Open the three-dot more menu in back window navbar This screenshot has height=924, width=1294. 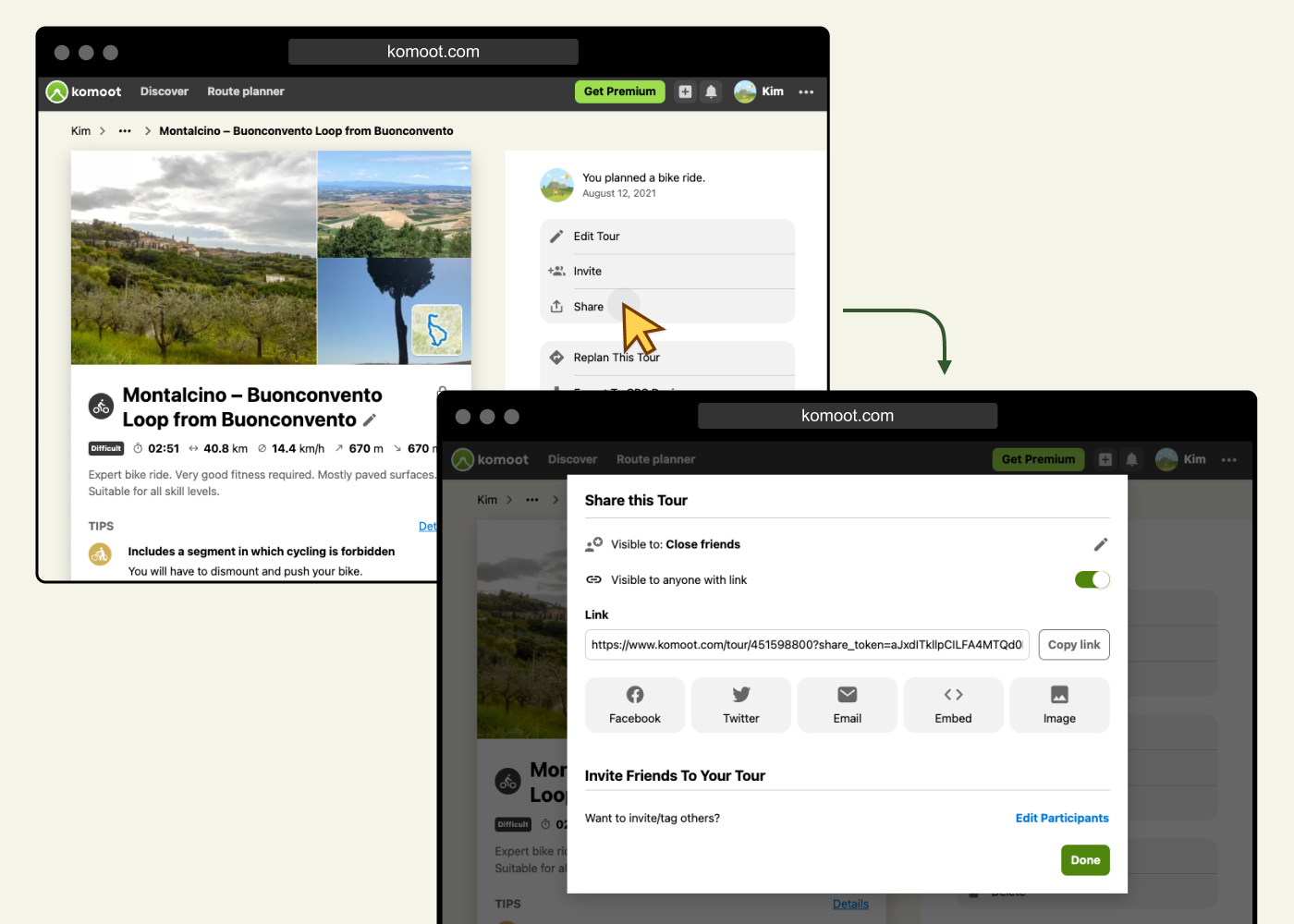[x=806, y=92]
